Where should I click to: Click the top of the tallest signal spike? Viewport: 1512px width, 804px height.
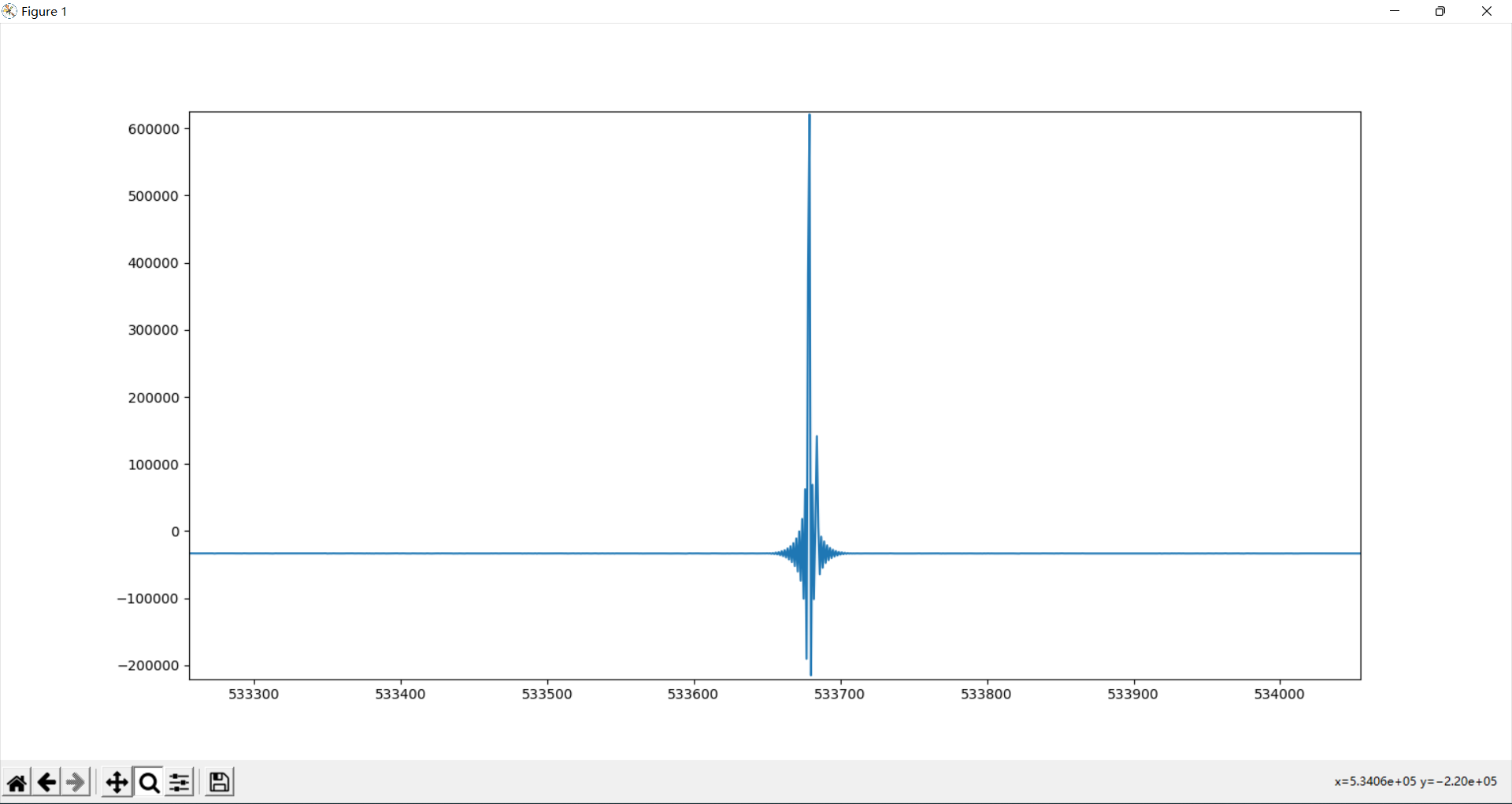(x=810, y=116)
